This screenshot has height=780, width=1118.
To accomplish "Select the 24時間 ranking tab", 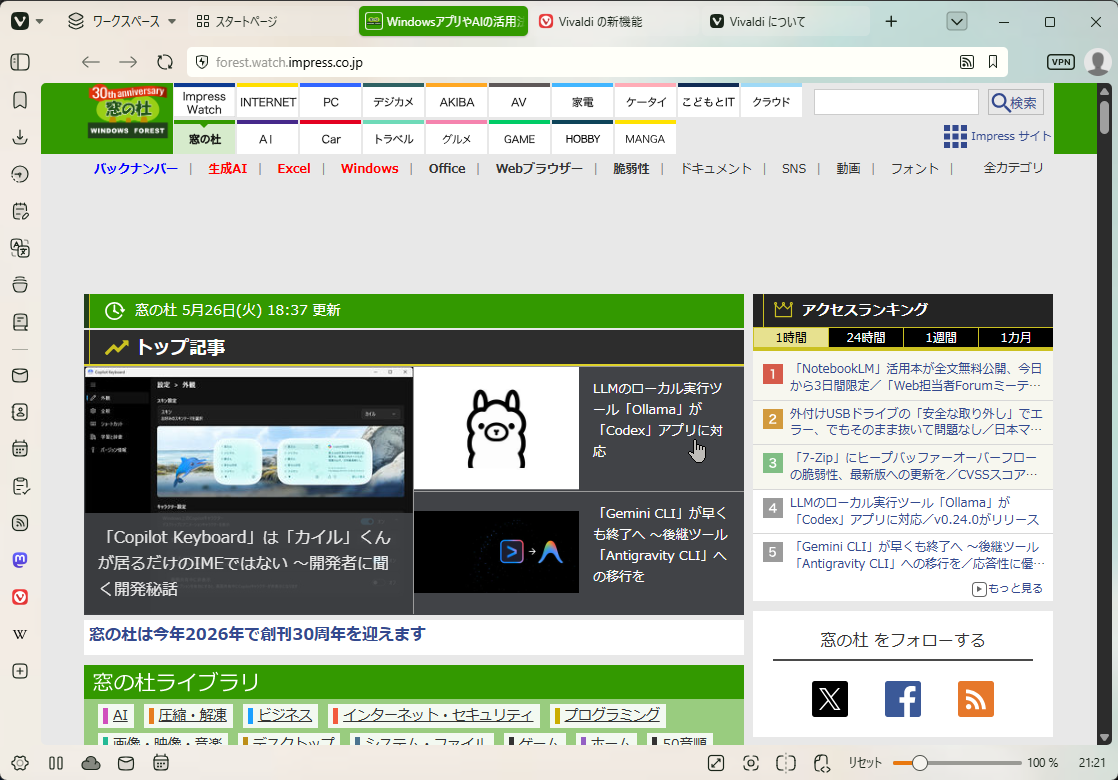I will click(x=866, y=337).
